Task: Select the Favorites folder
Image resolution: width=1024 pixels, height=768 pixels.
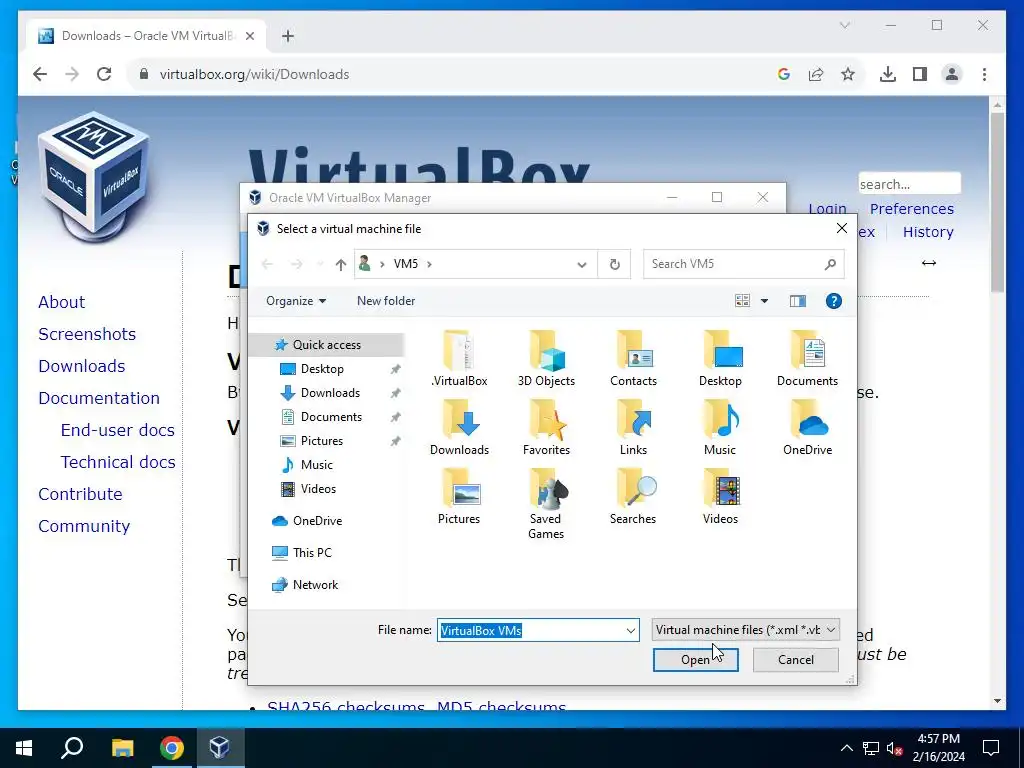Action: (x=546, y=428)
